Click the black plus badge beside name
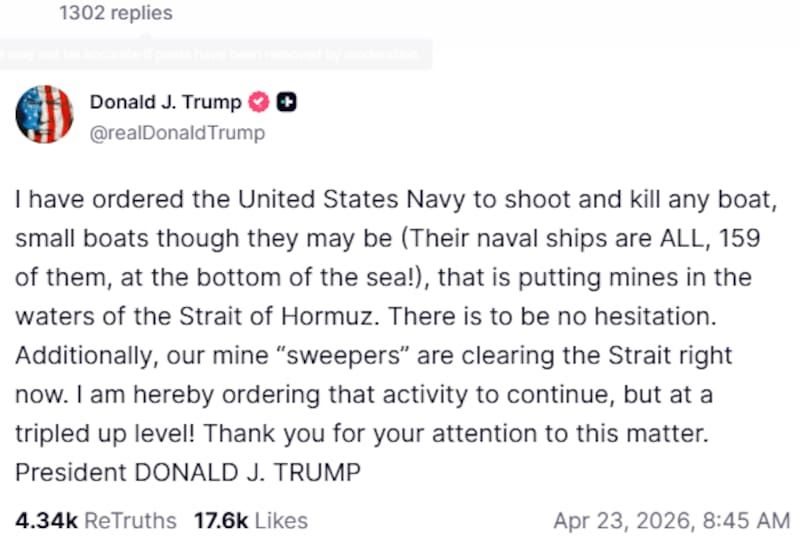The width and height of the screenshot is (800, 541). click(x=286, y=102)
